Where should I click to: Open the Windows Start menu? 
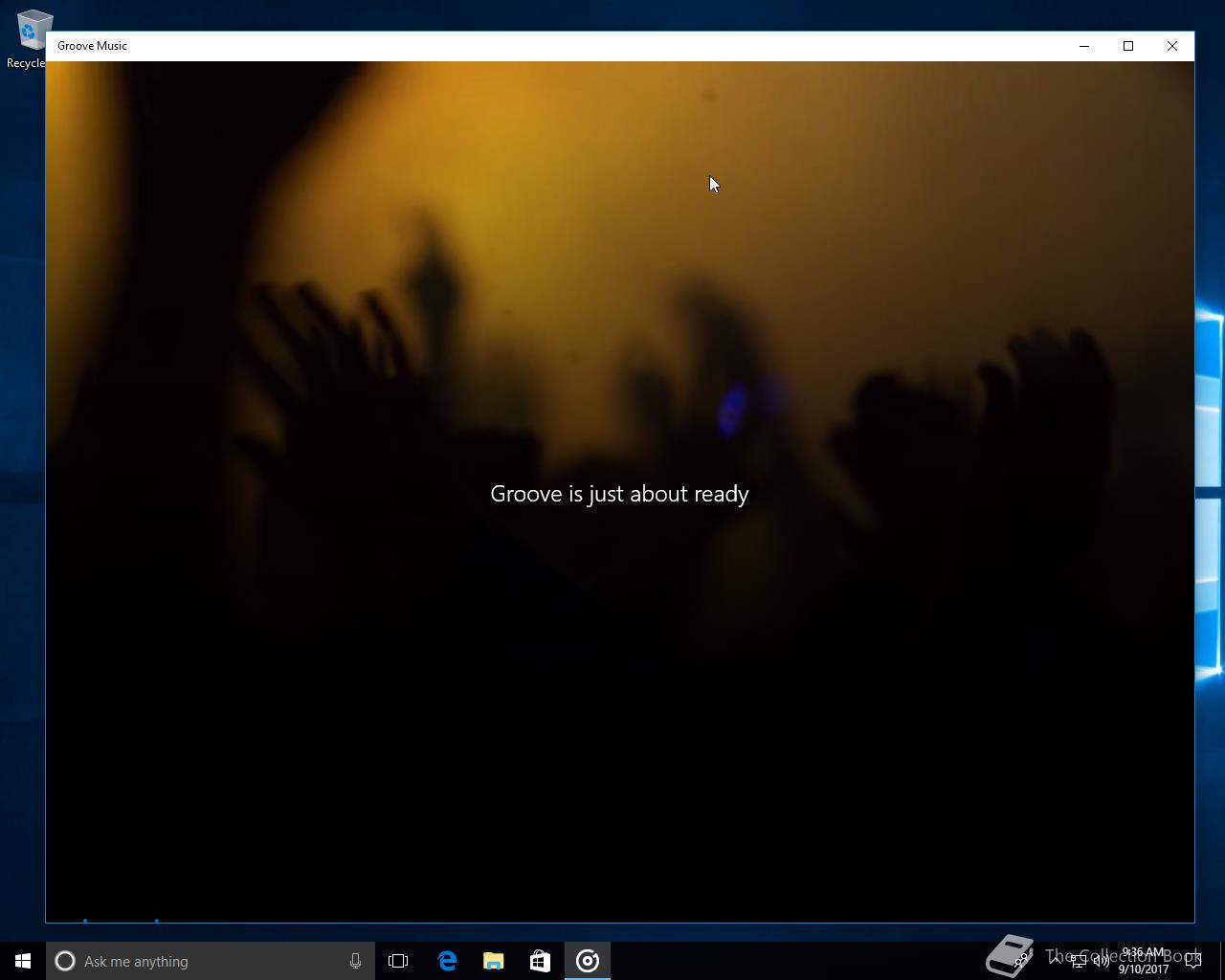tap(23, 961)
